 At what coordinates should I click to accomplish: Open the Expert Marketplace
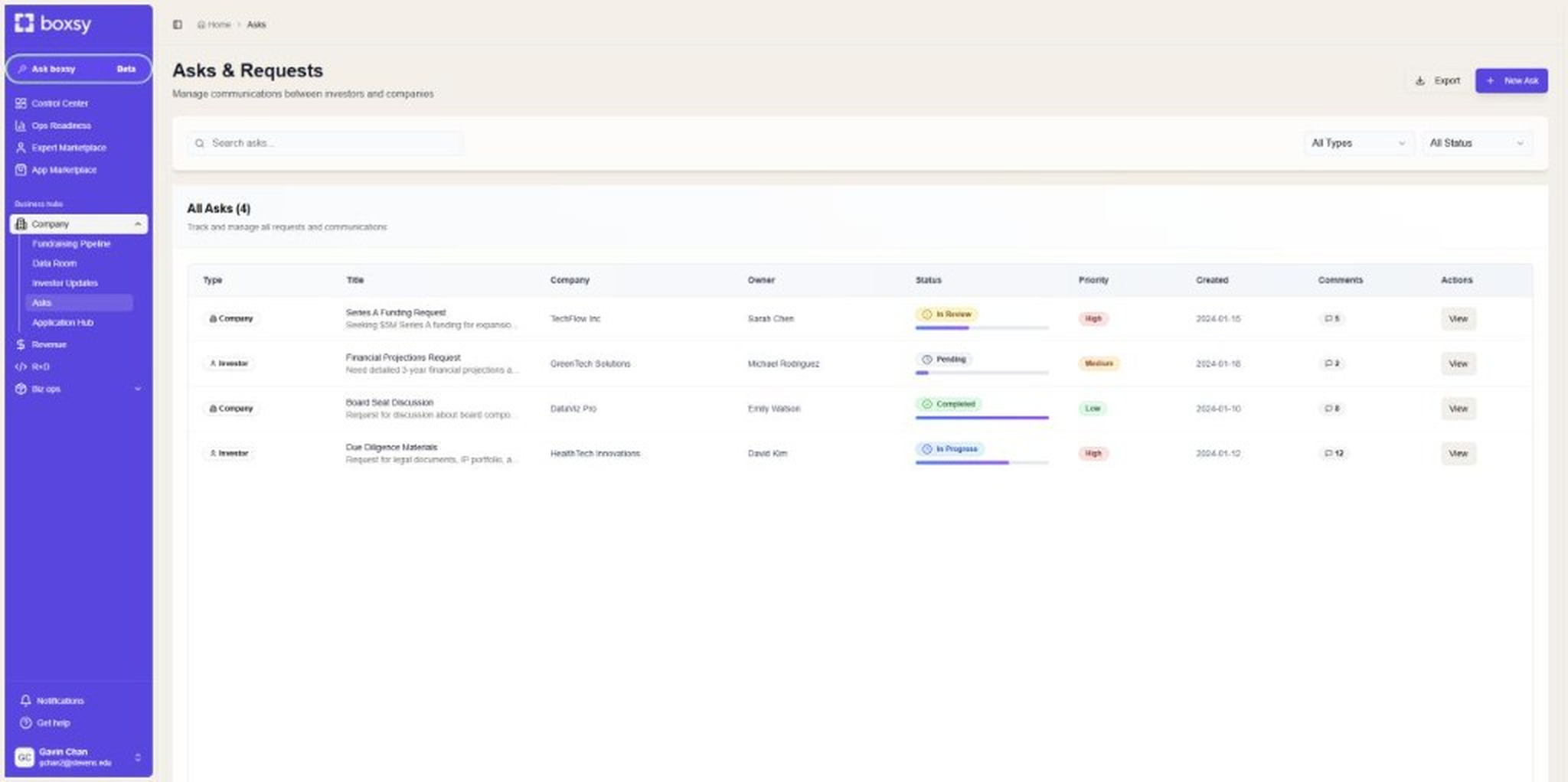69,148
